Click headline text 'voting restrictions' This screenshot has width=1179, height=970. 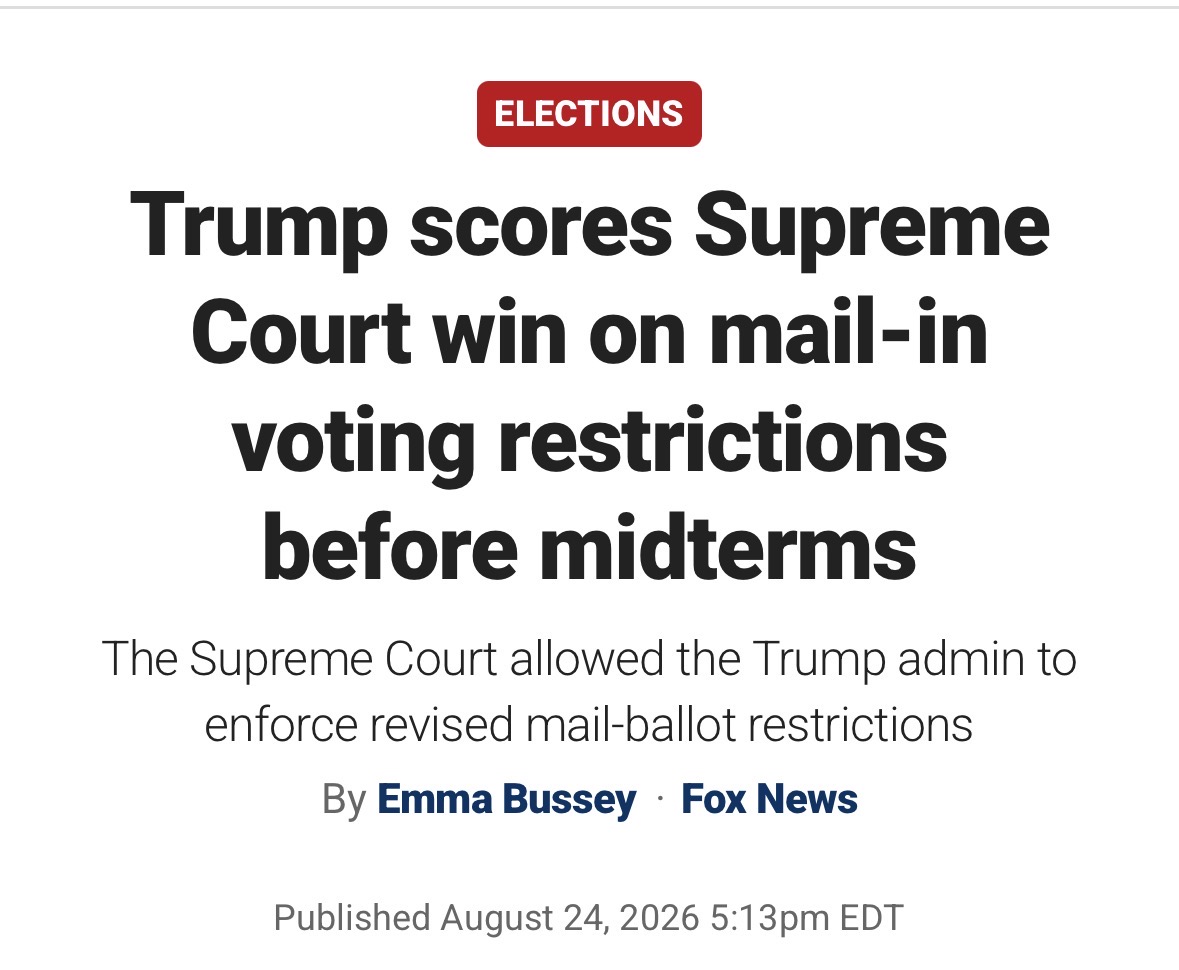pyautogui.click(x=590, y=442)
